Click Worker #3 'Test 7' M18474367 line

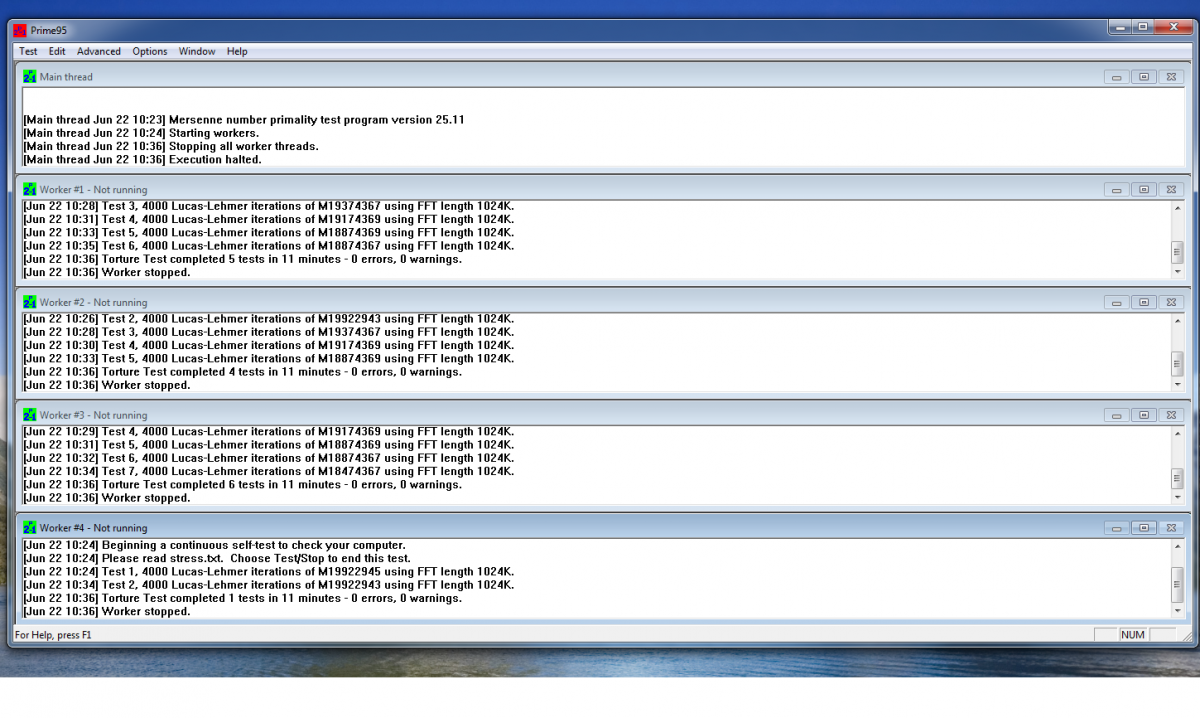click(x=268, y=471)
